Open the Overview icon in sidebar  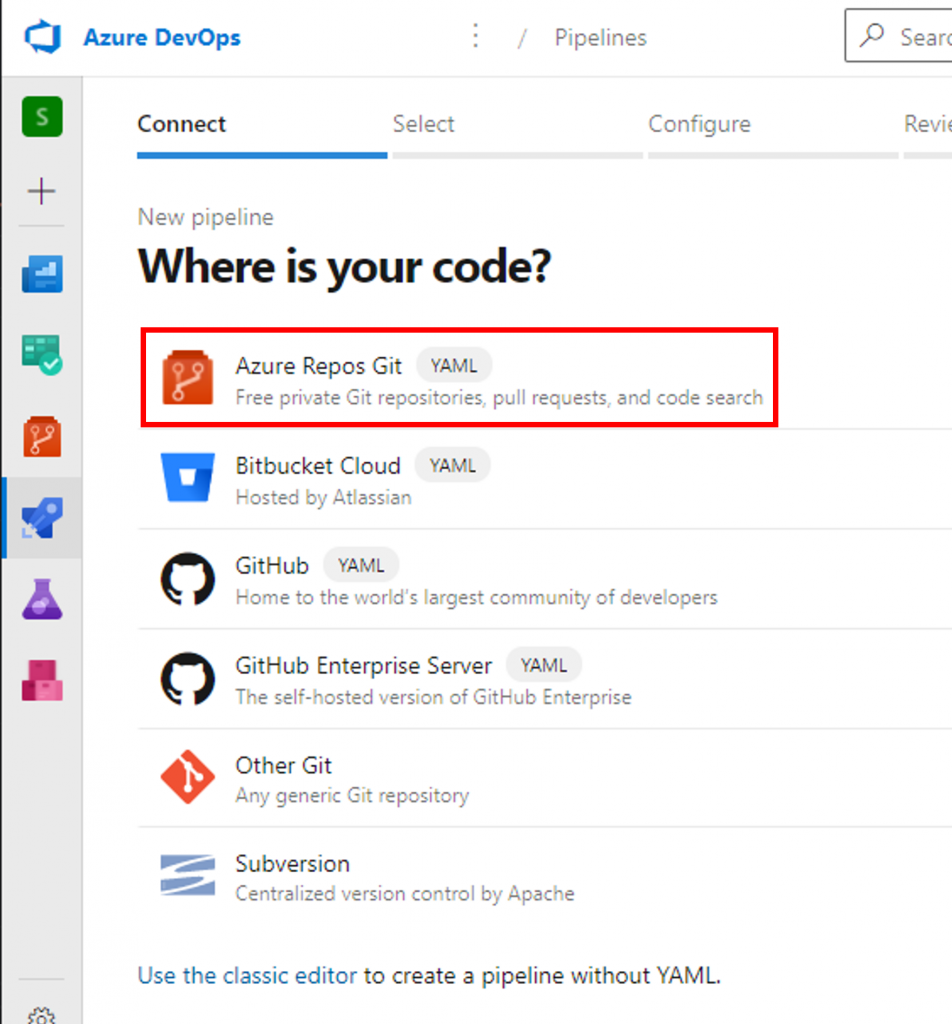click(42, 273)
